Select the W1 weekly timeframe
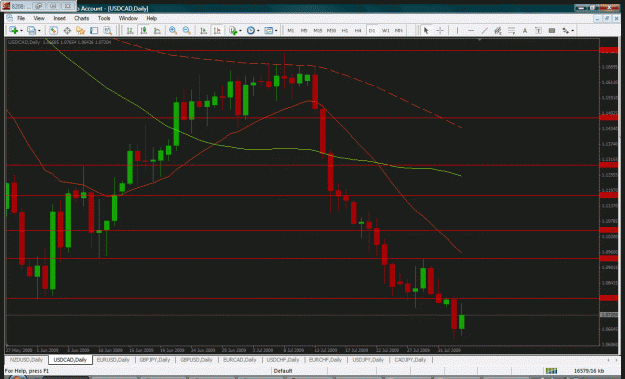Image resolution: width=625 pixels, height=379 pixels. (x=385, y=31)
